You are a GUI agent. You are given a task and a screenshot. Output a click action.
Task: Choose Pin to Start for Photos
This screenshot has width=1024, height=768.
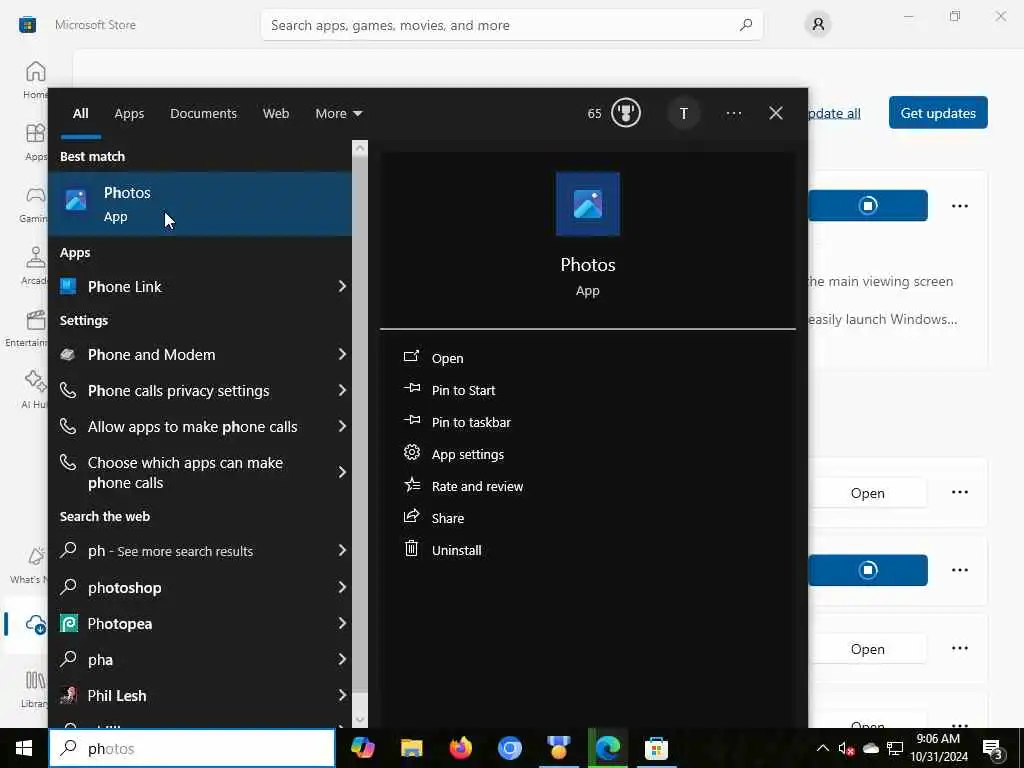pos(463,390)
